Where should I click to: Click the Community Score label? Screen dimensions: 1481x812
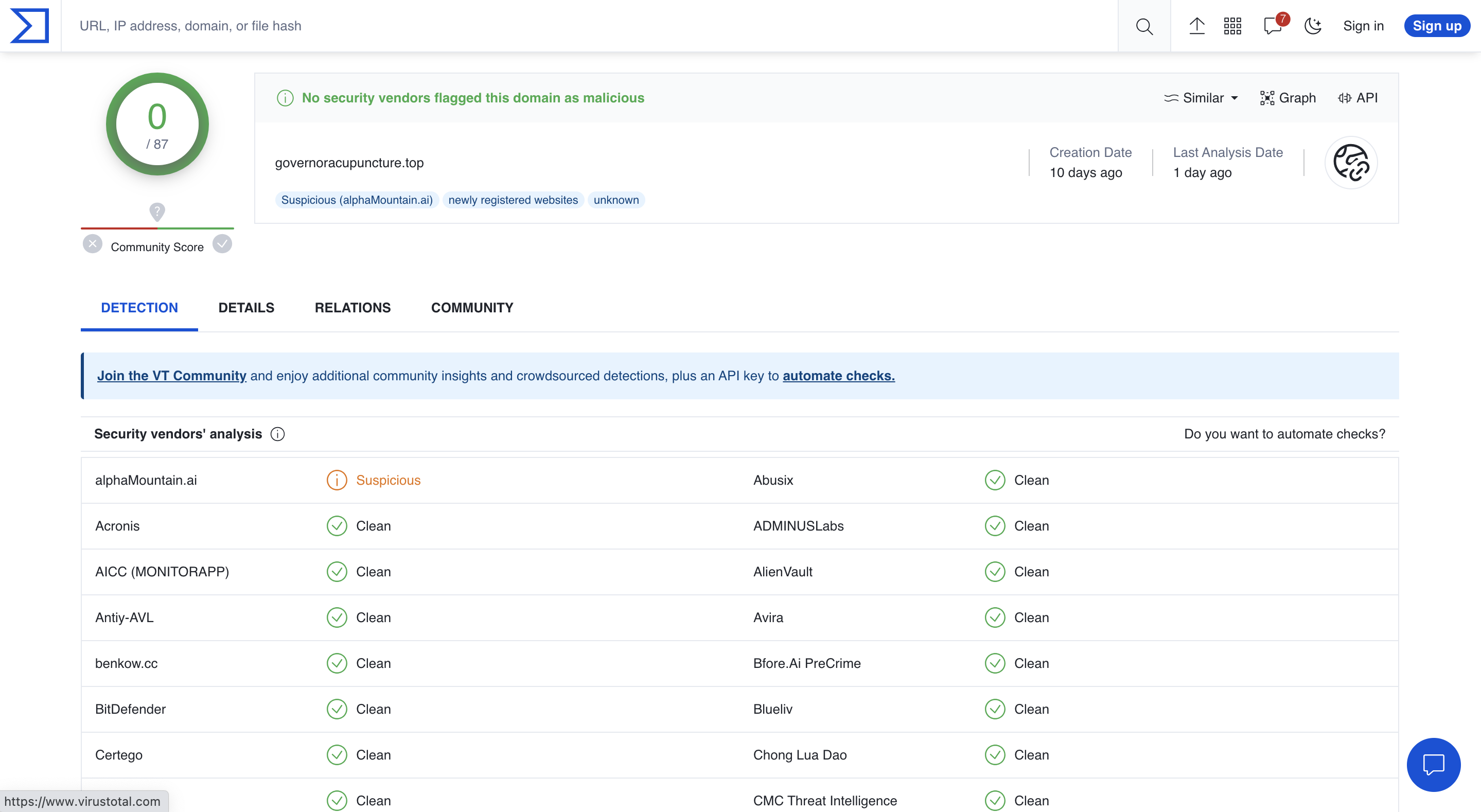coord(157,246)
